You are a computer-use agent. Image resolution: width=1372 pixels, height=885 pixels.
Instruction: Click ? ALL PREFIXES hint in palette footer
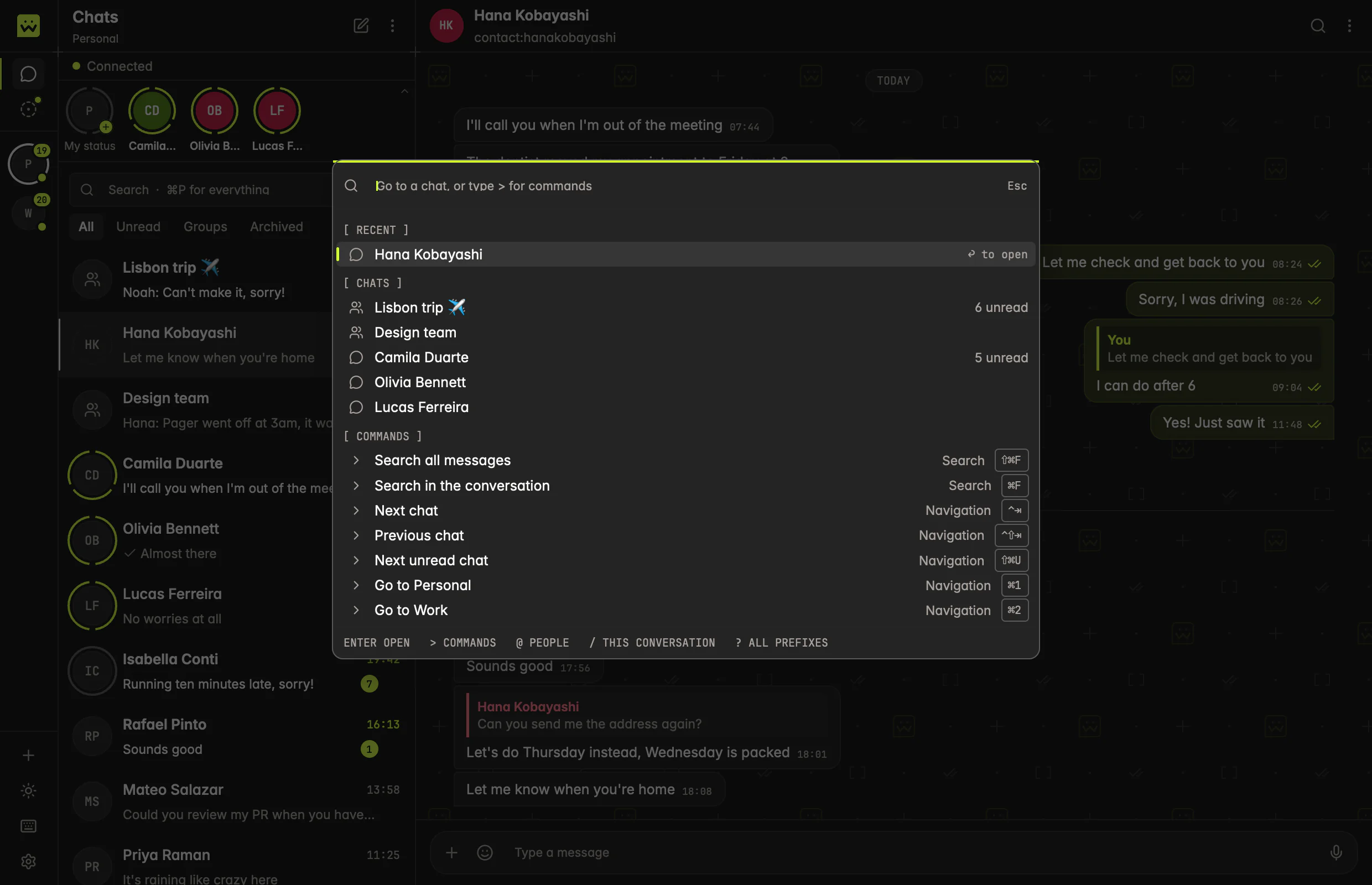click(x=781, y=643)
